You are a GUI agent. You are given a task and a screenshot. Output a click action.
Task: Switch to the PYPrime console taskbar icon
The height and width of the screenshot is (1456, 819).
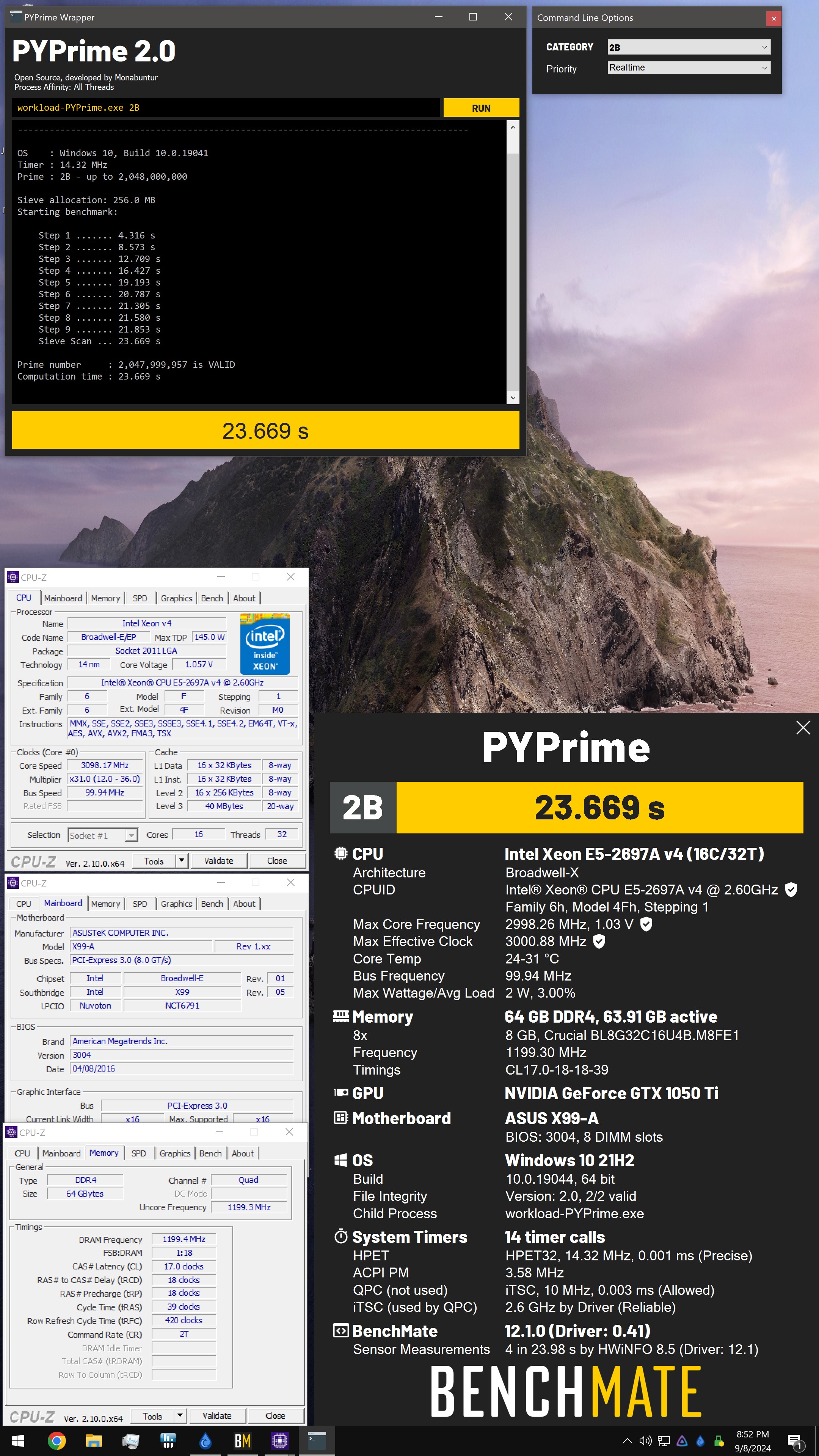(x=317, y=1441)
